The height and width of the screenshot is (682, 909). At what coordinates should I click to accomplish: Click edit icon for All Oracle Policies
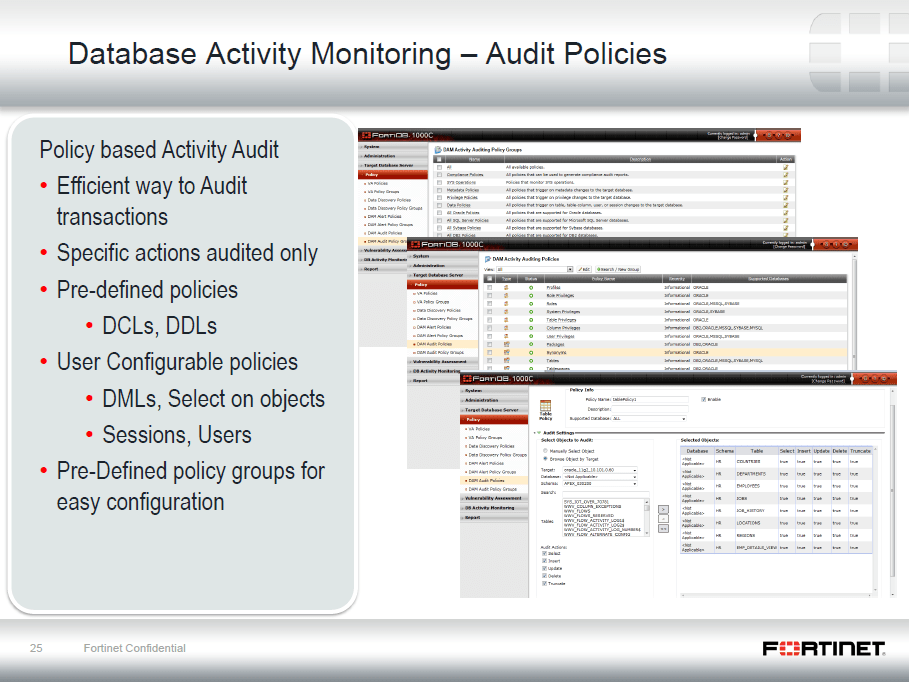tap(786, 213)
